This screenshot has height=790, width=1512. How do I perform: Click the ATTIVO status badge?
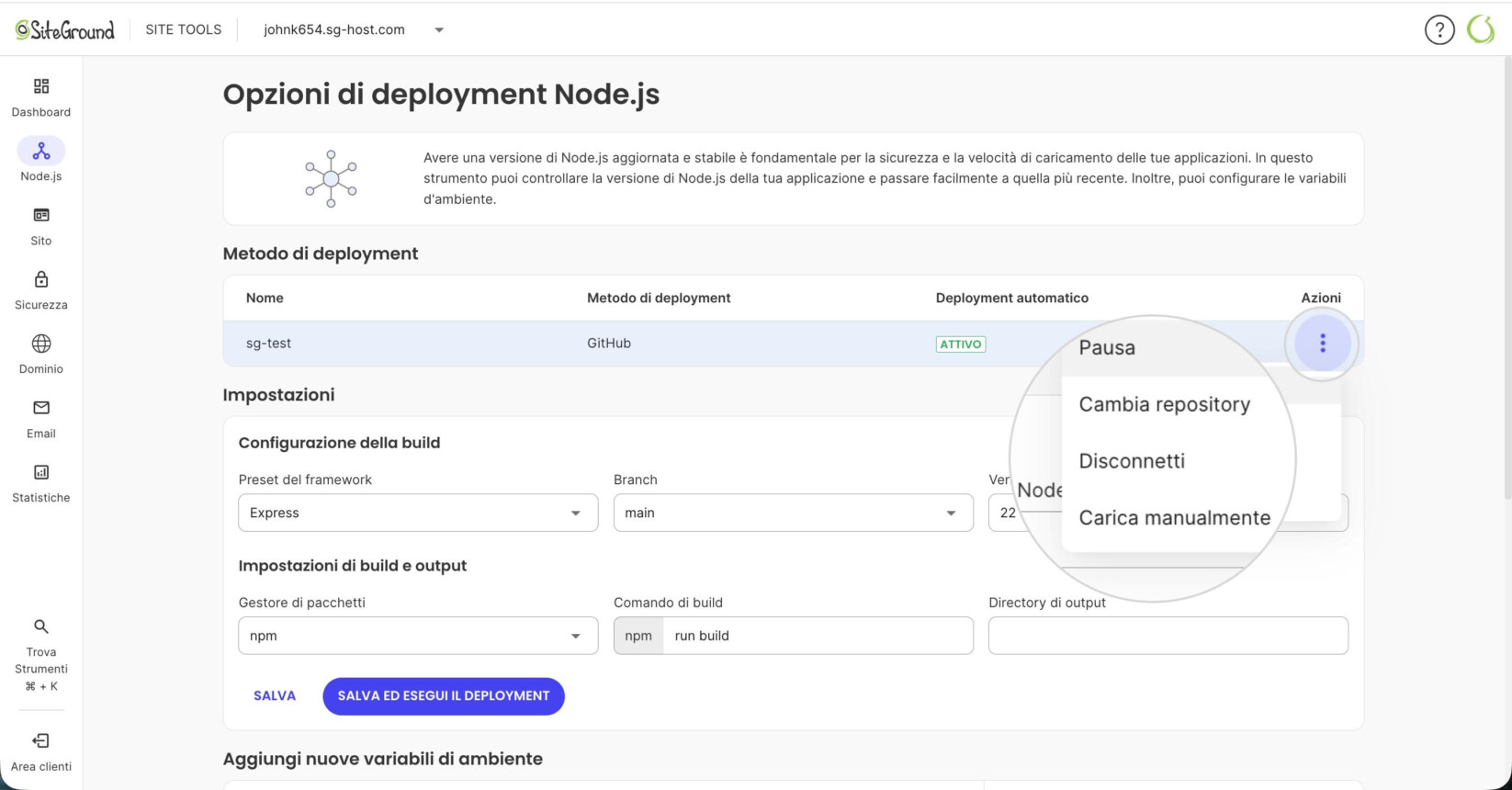(961, 344)
